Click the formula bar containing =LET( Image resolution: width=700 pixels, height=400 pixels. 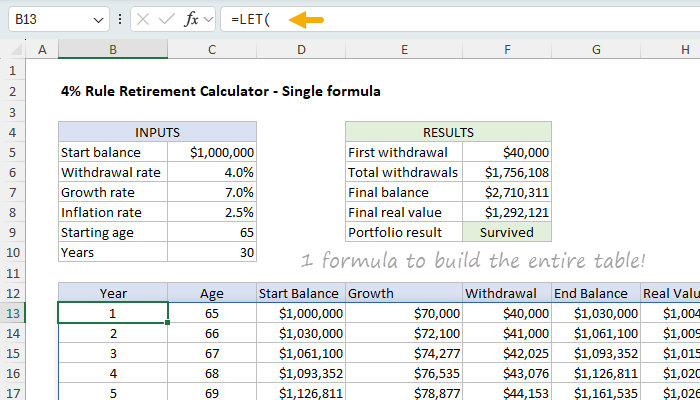pos(460,19)
